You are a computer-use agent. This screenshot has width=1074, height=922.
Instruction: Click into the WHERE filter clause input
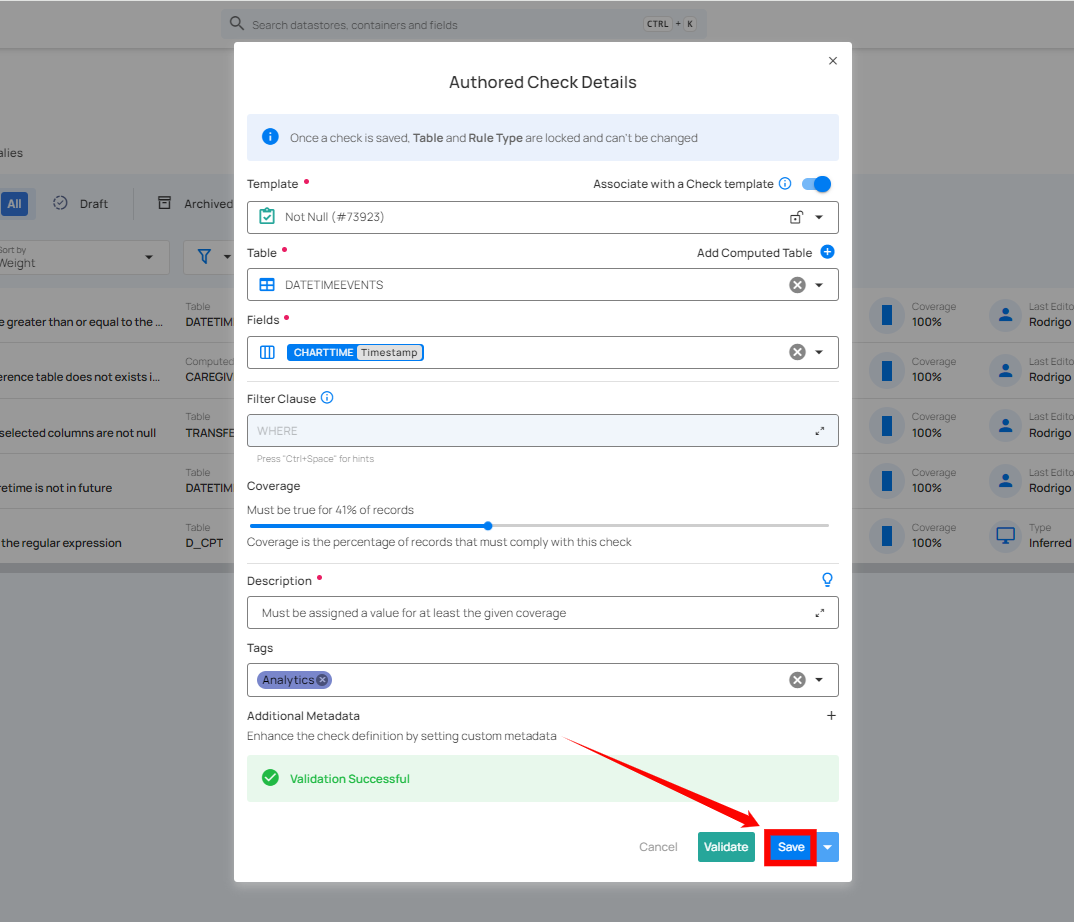(x=542, y=431)
